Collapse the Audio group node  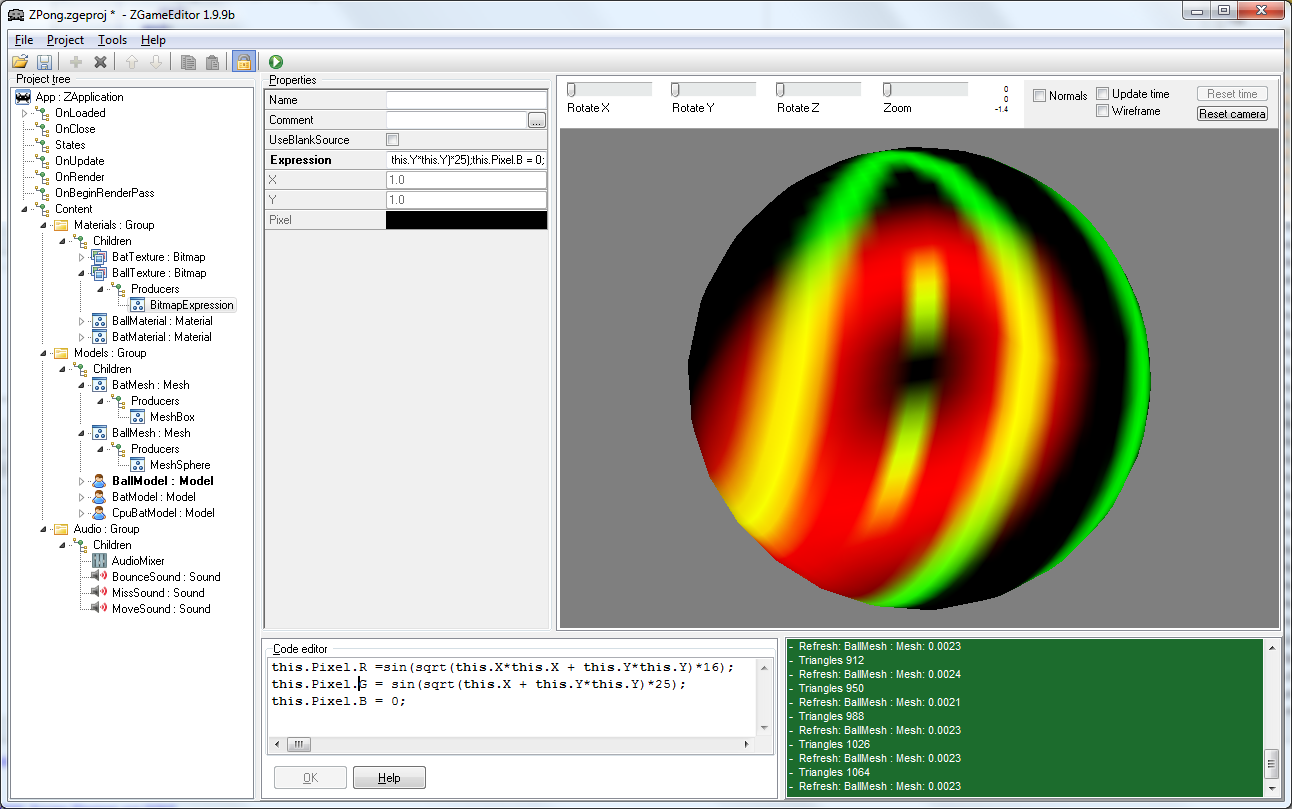pos(45,529)
